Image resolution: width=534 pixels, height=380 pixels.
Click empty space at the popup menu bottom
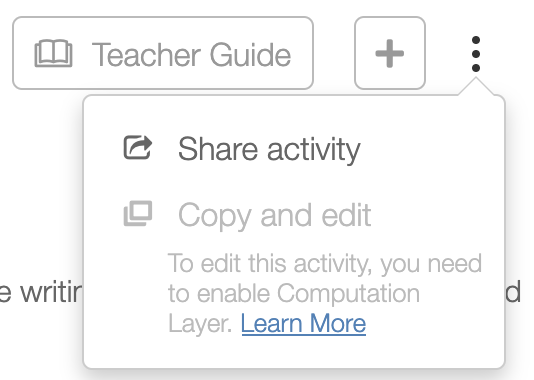(294, 352)
